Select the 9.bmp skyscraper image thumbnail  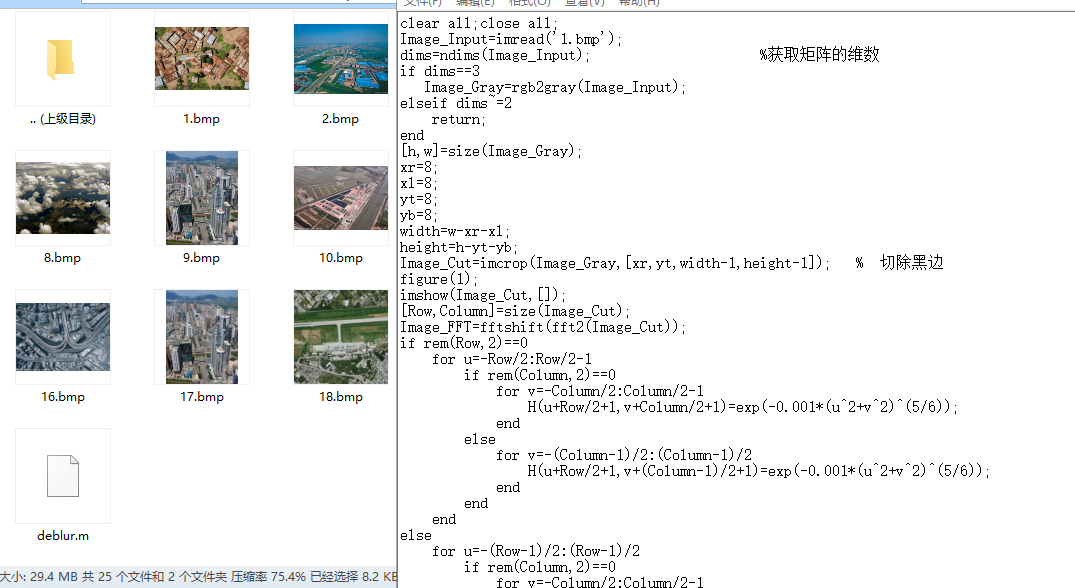tap(202, 198)
